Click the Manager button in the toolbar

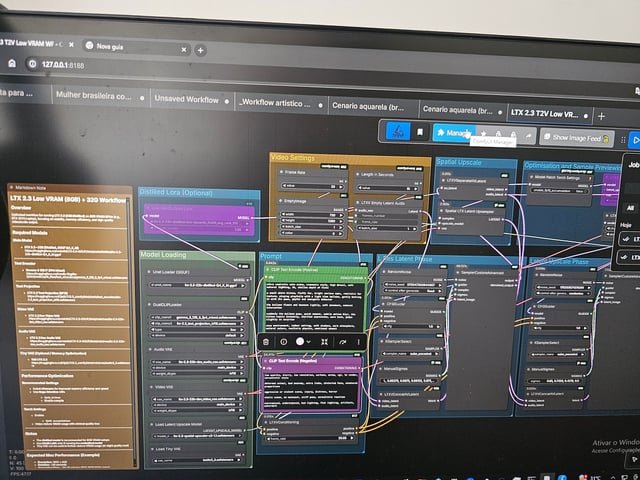point(453,133)
